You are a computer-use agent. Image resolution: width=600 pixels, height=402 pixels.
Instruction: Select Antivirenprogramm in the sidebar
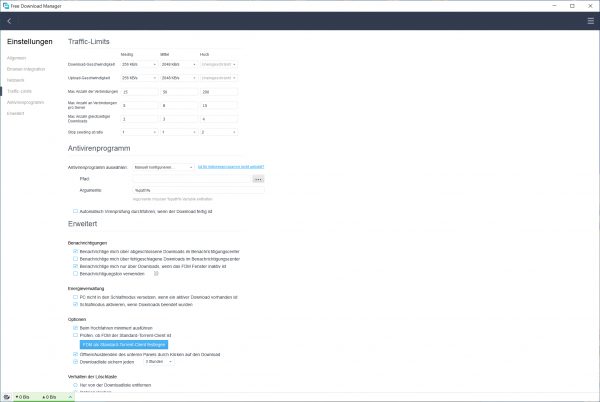[x=25, y=103]
